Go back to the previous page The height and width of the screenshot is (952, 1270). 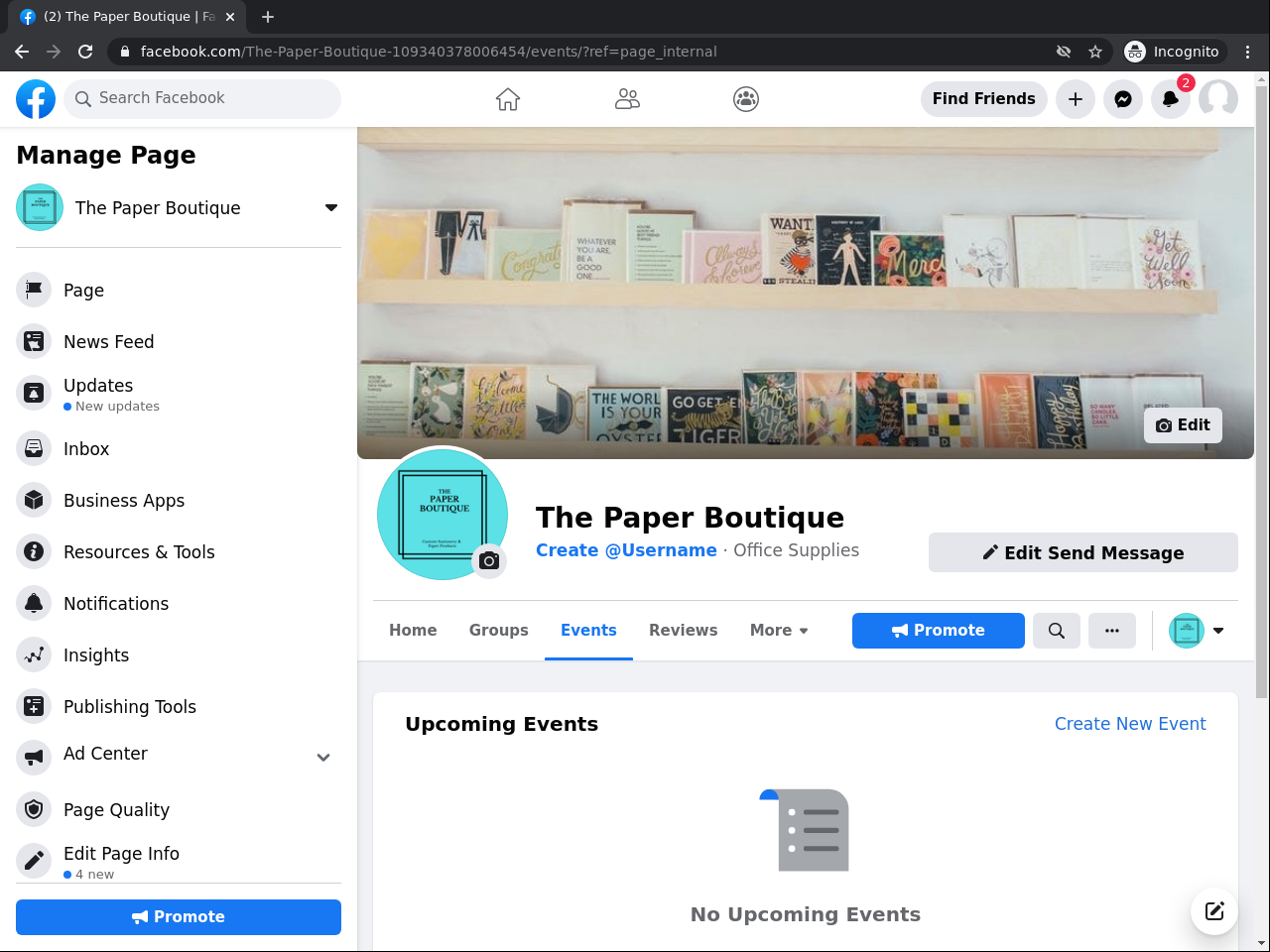pos(22,52)
